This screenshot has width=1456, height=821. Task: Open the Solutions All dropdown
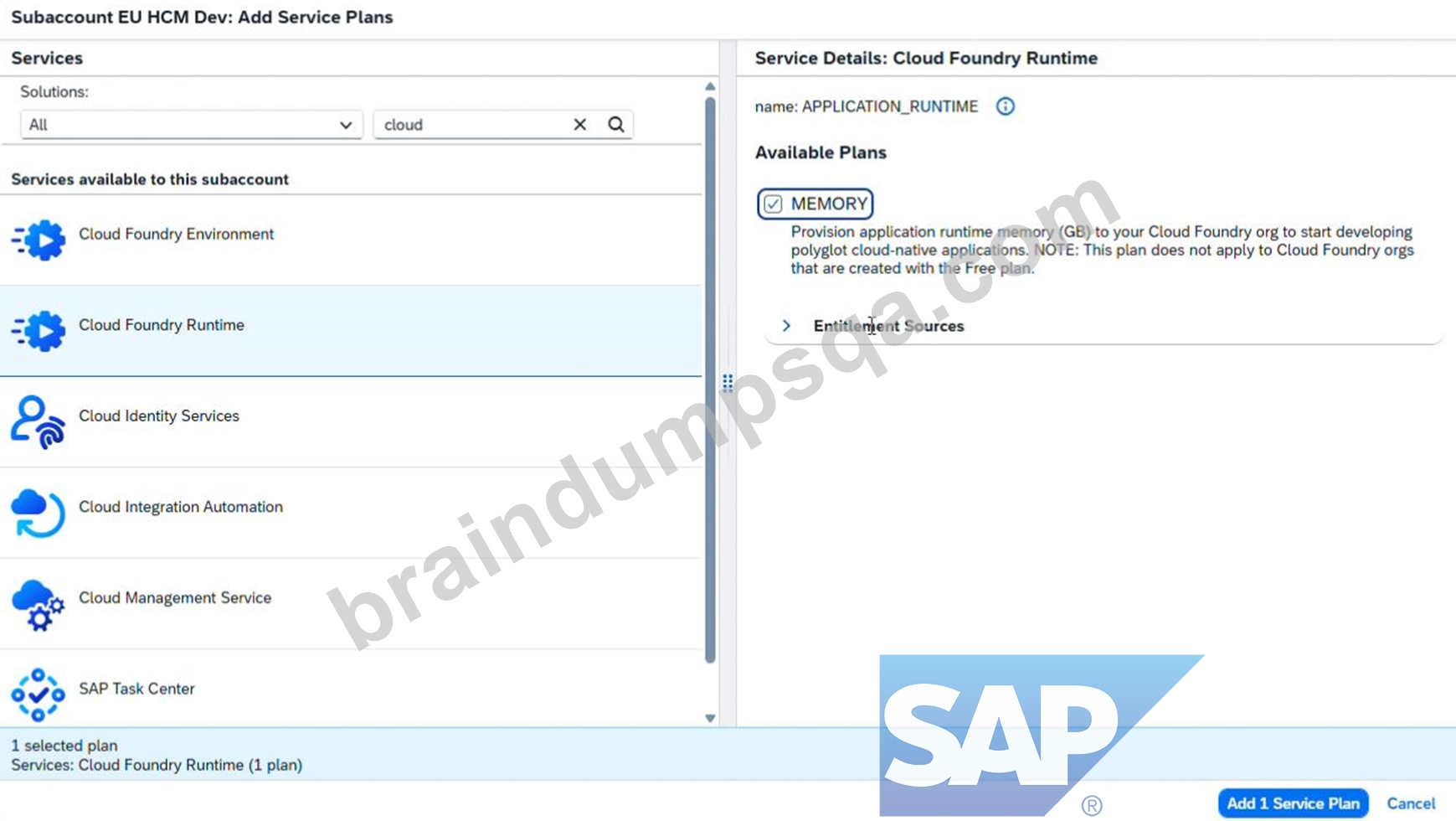(x=191, y=125)
